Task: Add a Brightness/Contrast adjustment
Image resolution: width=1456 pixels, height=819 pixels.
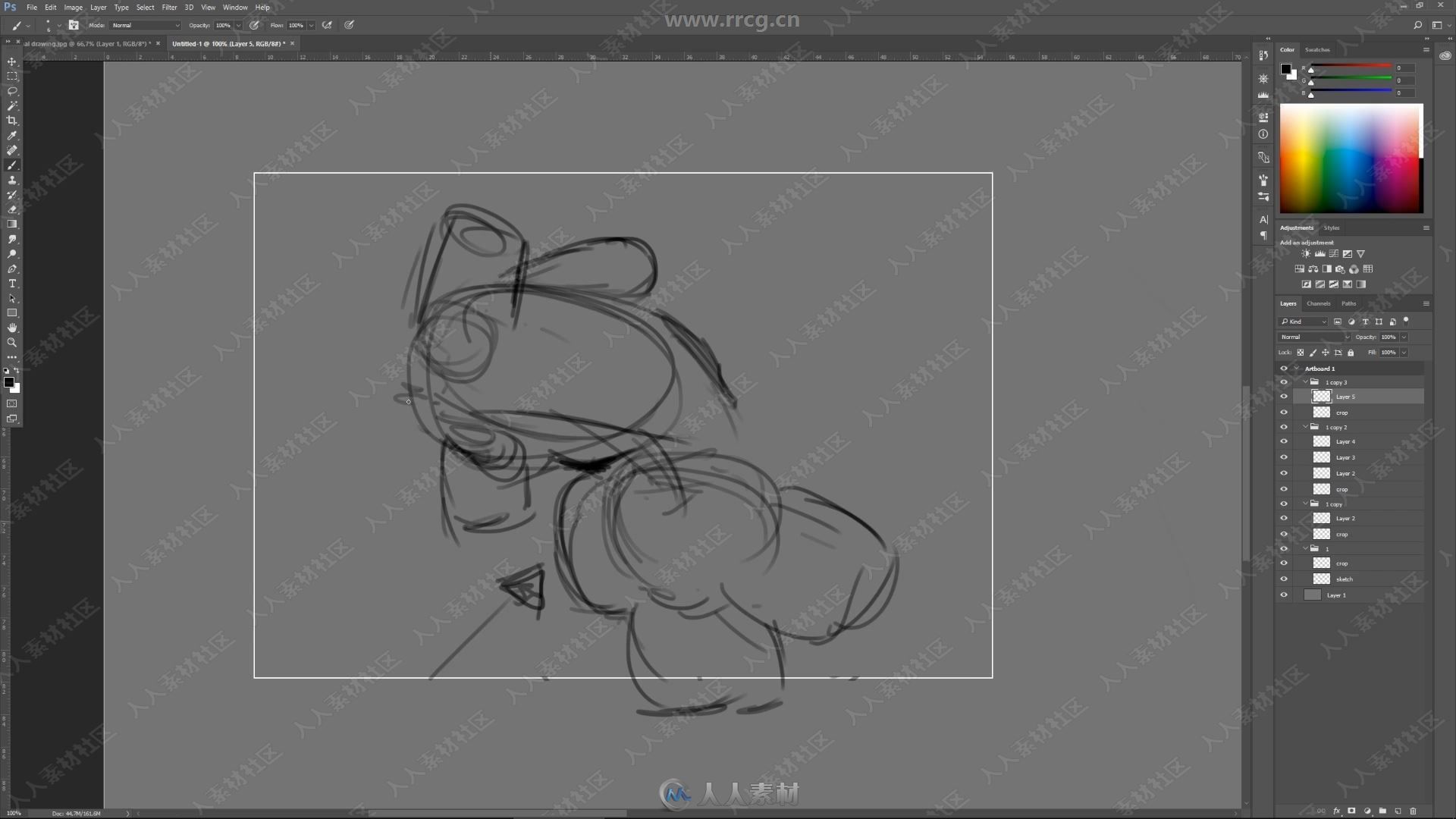Action: pyautogui.click(x=1306, y=254)
